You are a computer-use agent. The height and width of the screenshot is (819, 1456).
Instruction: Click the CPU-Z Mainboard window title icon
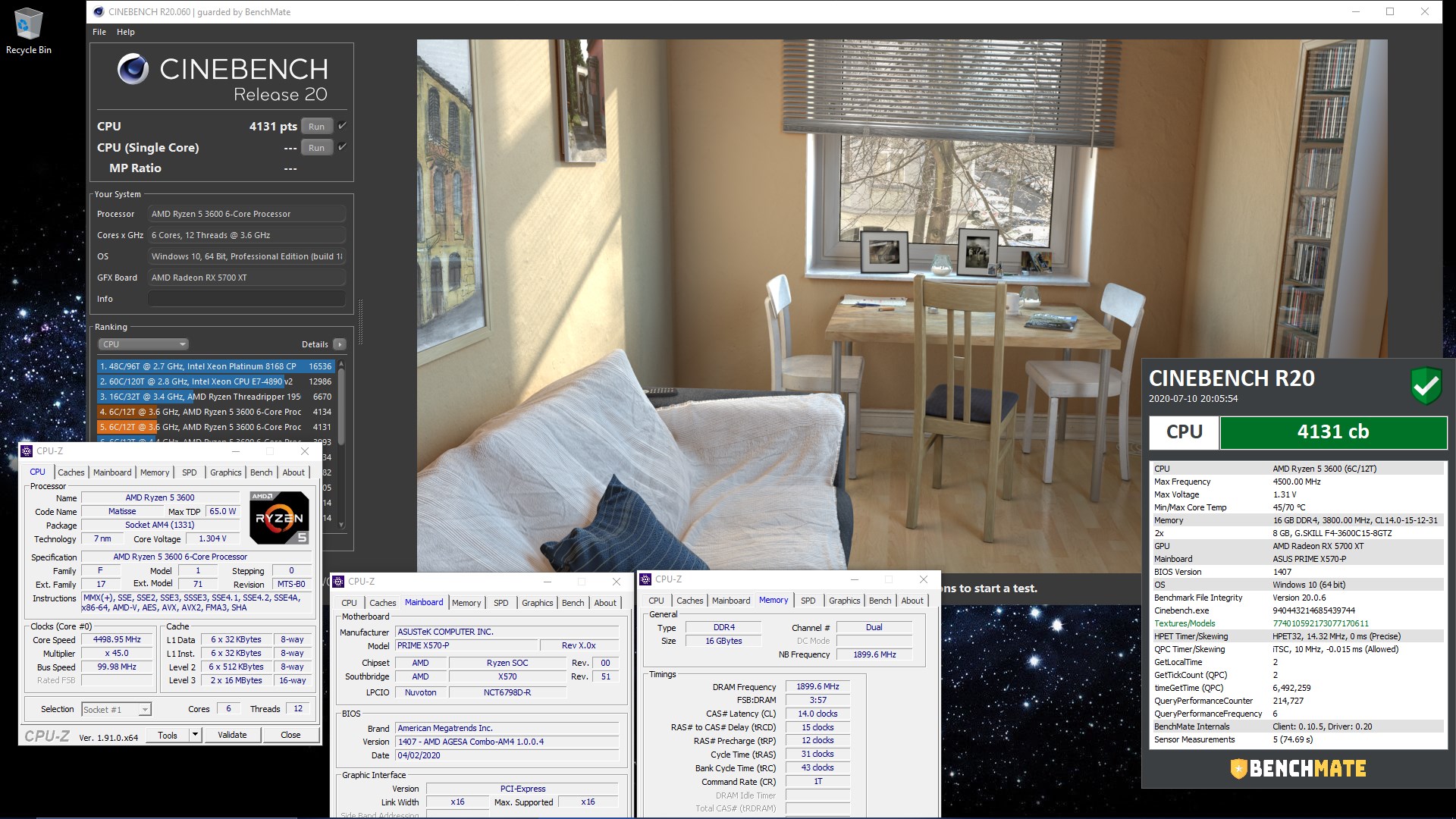point(338,582)
